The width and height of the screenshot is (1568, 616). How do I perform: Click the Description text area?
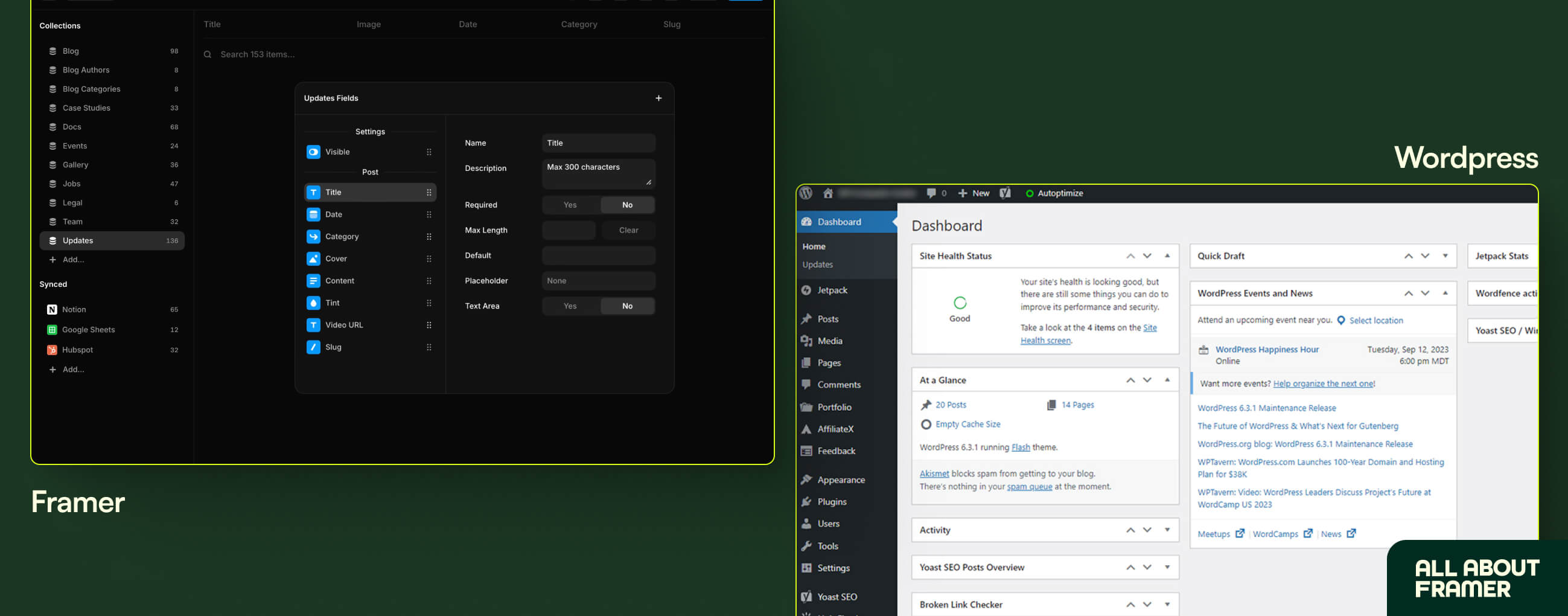(598, 174)
